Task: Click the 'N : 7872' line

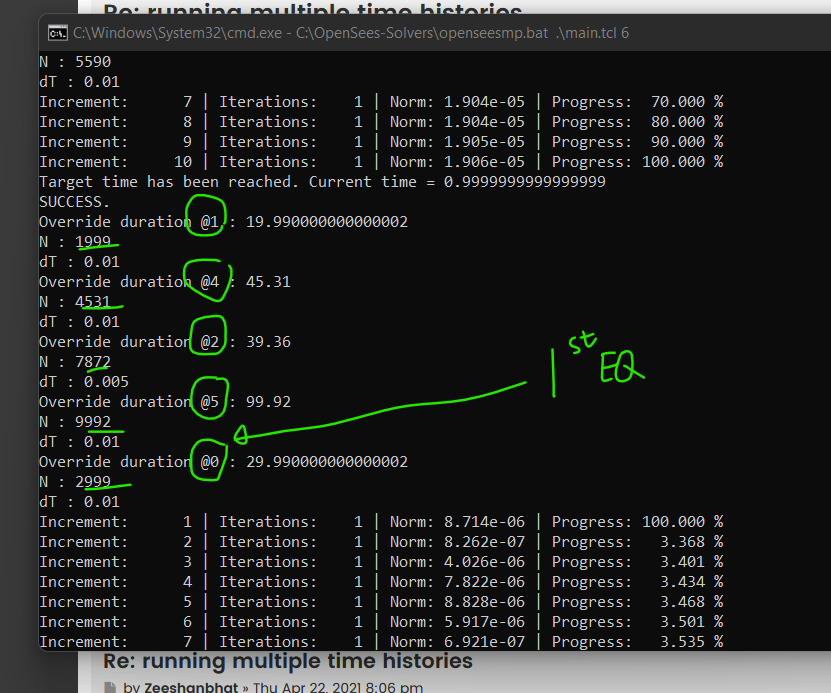Action: [x=75, y=362]
